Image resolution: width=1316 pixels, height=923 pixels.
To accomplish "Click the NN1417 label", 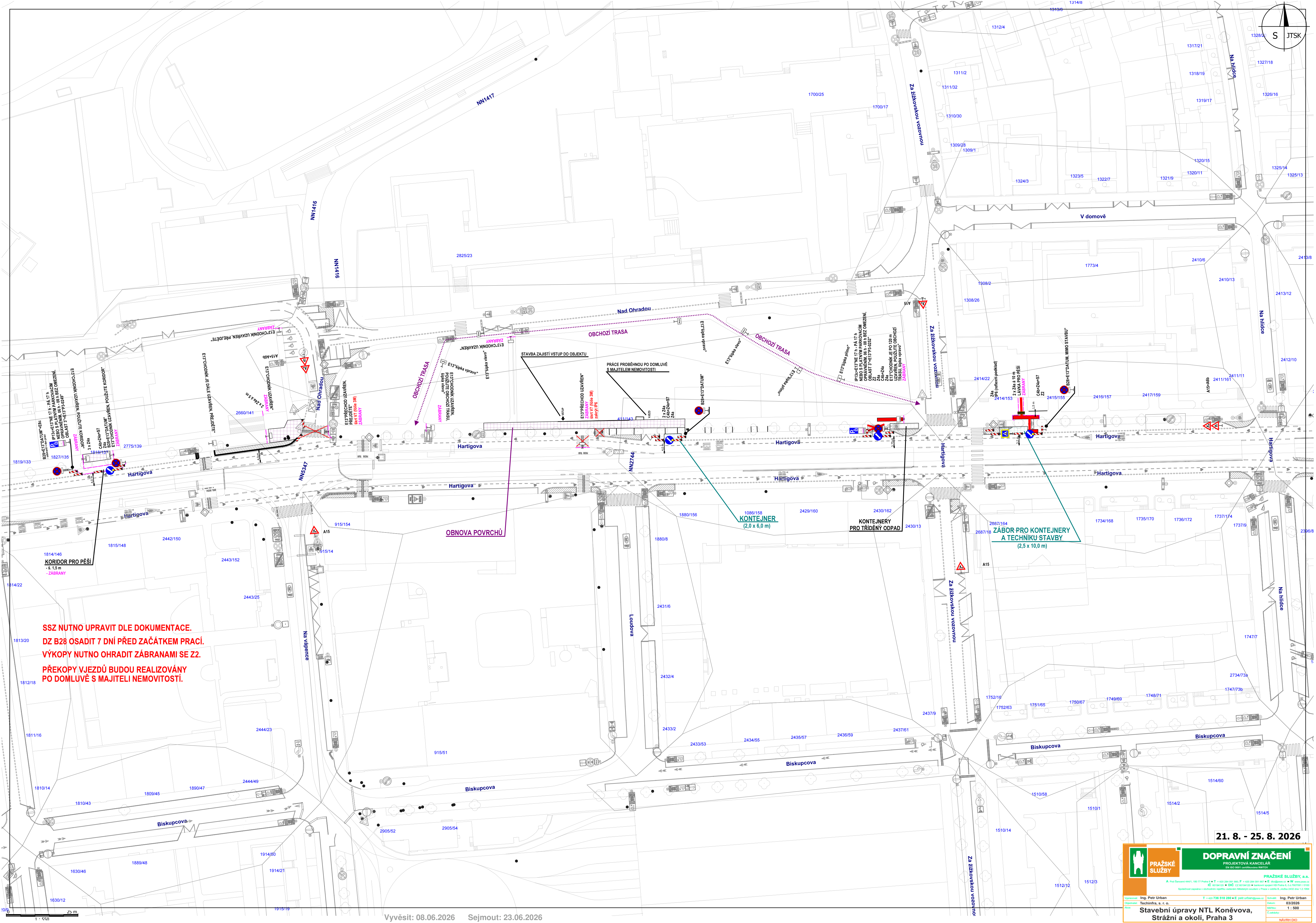I will click(x=485, y=99).
